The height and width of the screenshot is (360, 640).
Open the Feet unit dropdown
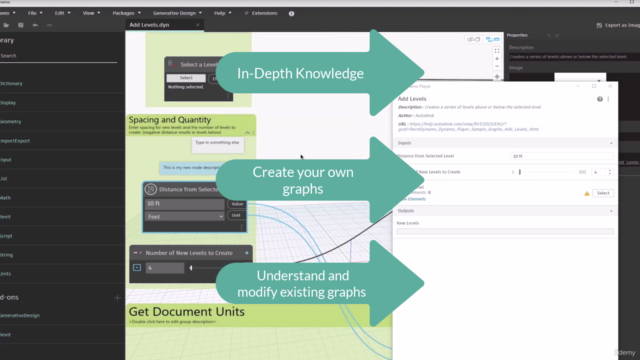coord(184,217)
